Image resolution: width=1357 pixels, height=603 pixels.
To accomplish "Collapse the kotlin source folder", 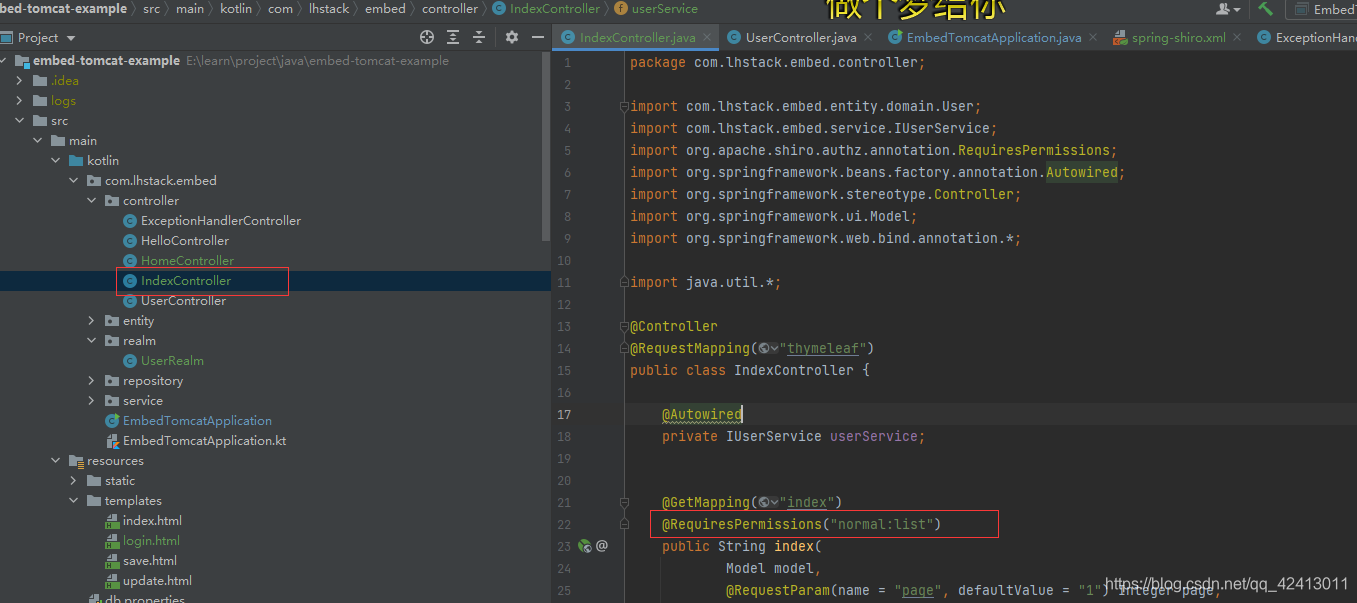I will pyautogui.click(x=55, y=161).
